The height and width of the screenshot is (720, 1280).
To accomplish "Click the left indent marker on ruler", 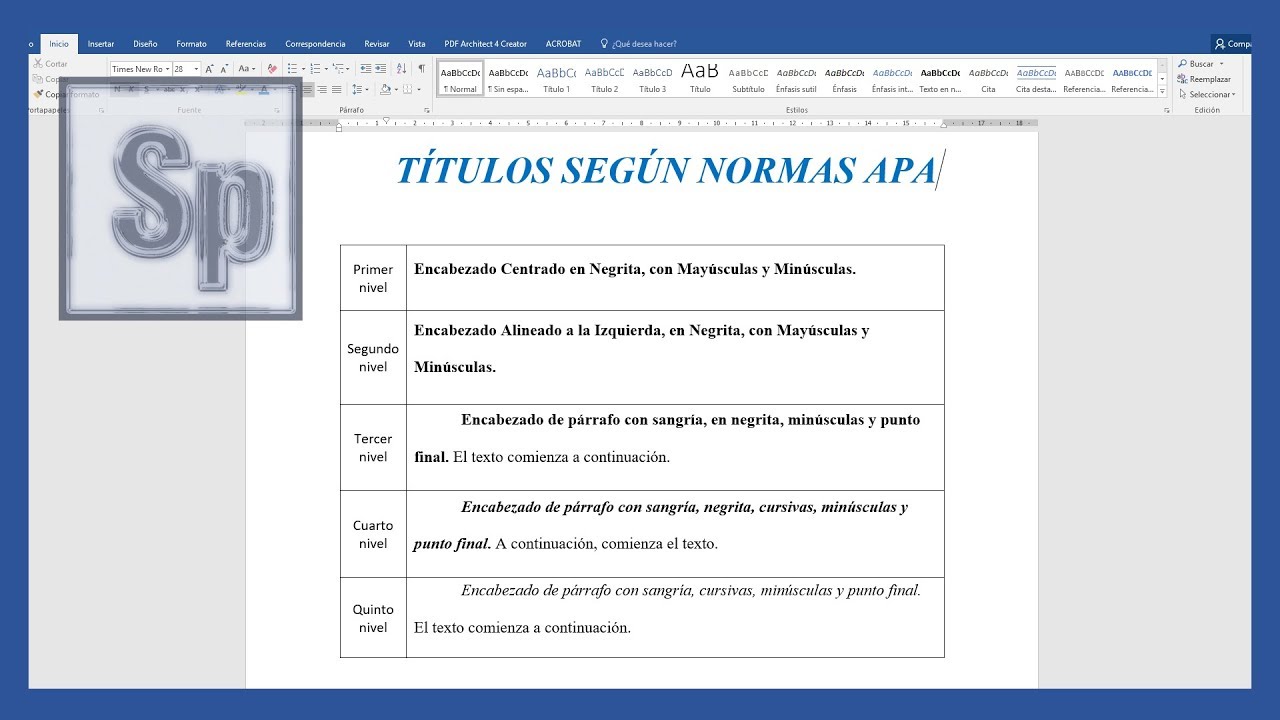I will pos(339,127).
